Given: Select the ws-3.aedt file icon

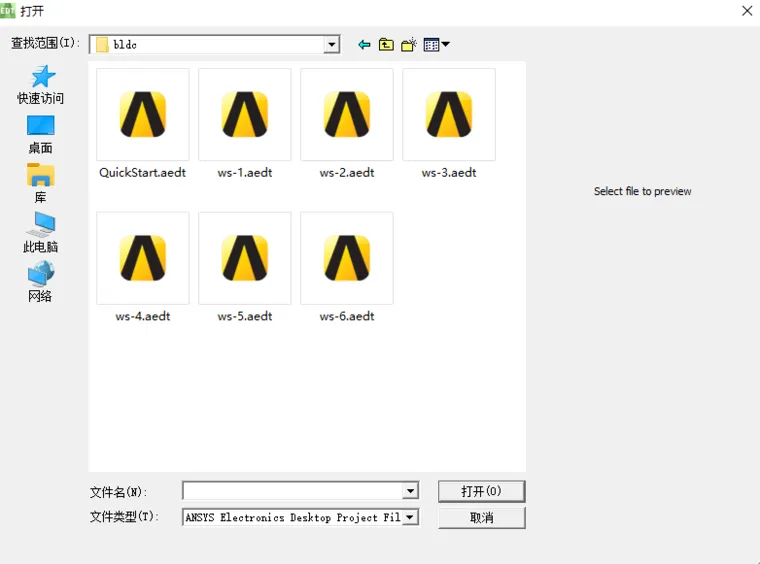Looking at the screenshot, I should (x=449, y=114).
